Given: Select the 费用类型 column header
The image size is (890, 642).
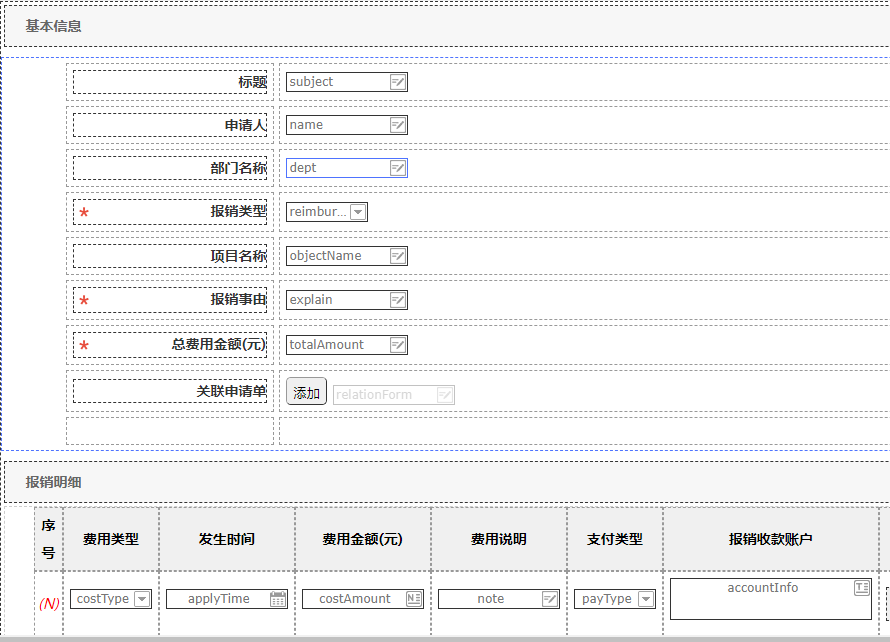Looking at the screenshot, I should pos(111,539).
